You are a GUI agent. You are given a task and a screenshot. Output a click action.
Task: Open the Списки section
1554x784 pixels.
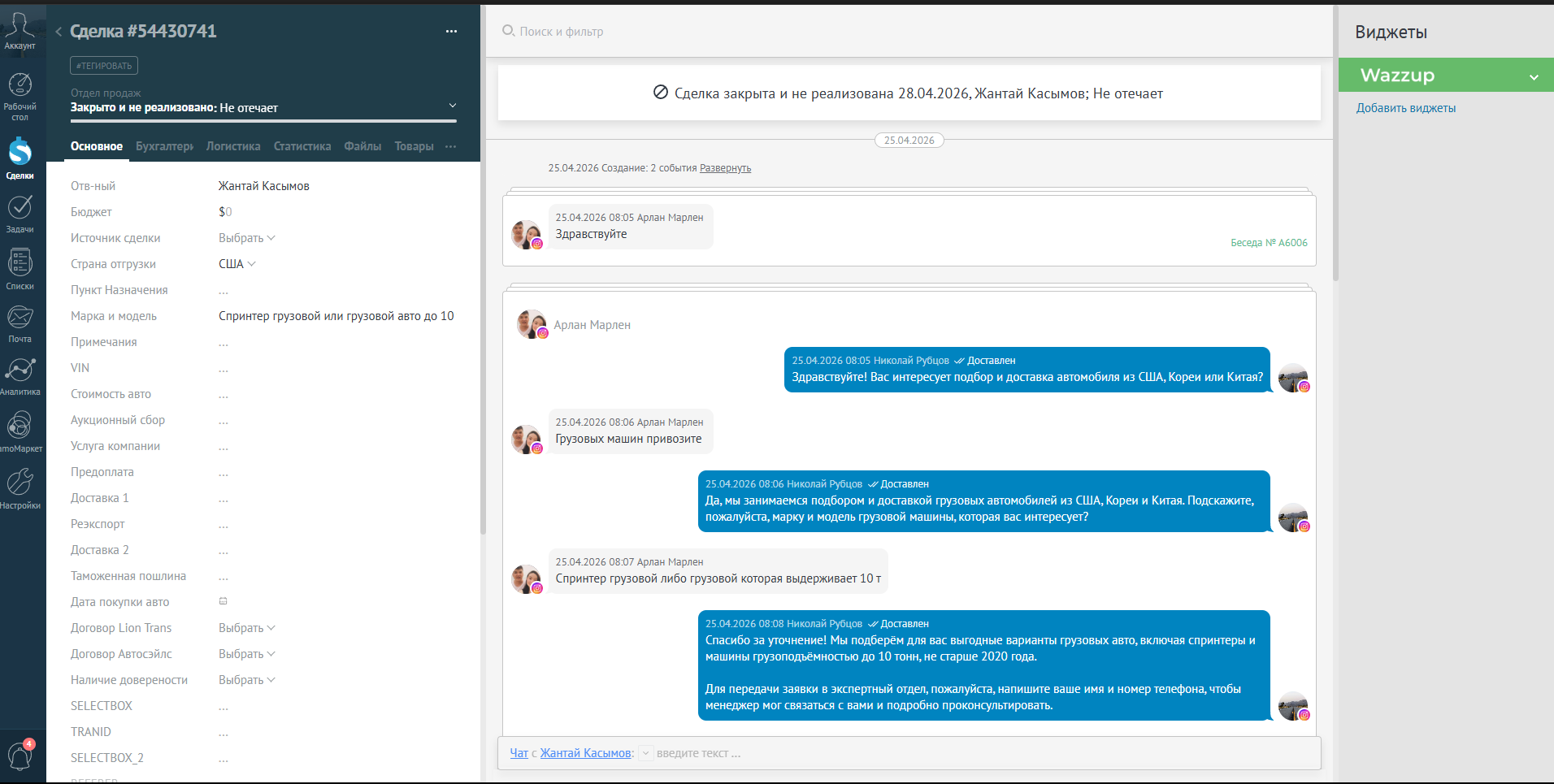[20, 269]
